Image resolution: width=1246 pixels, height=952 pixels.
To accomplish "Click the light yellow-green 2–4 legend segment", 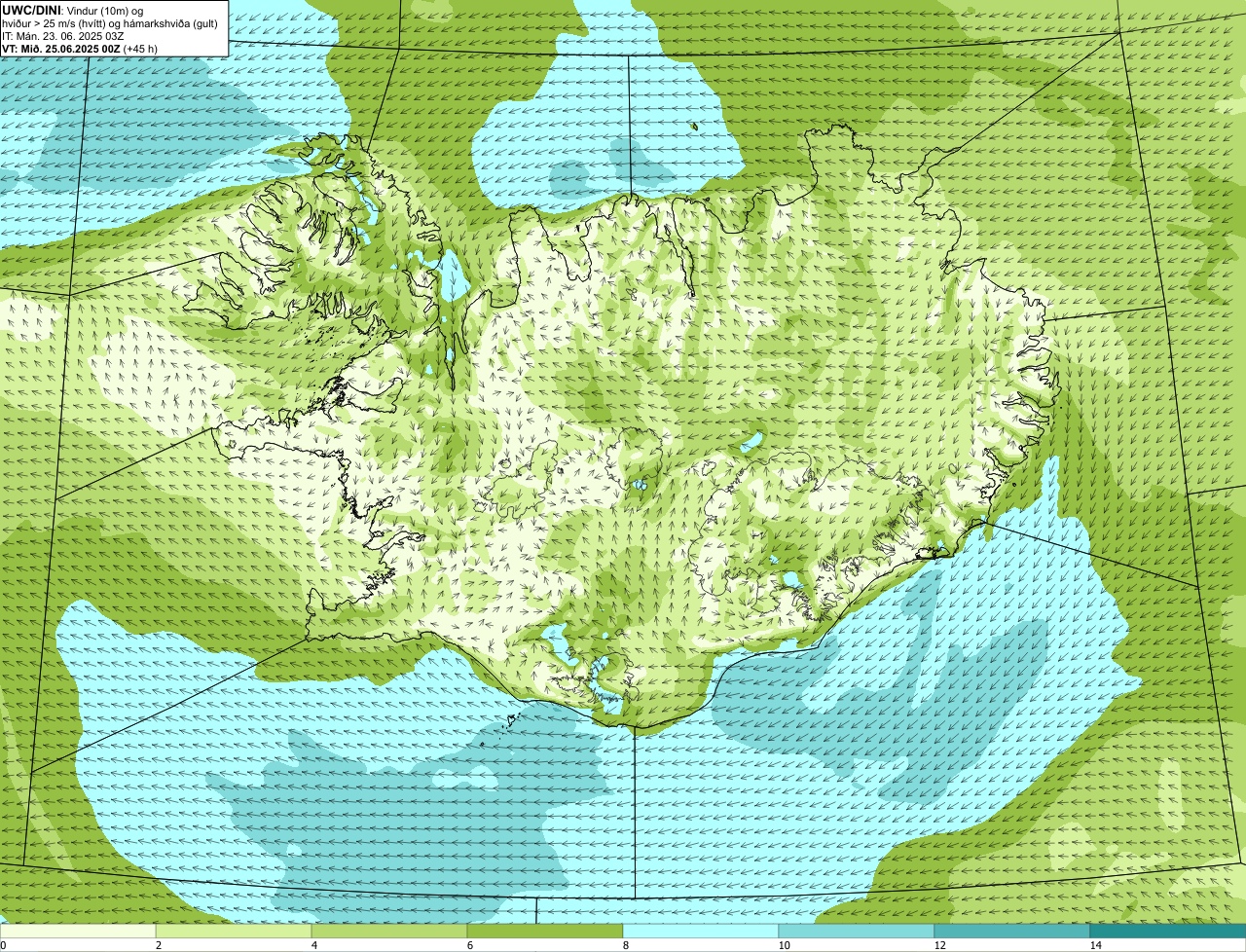I will [234, 931].
